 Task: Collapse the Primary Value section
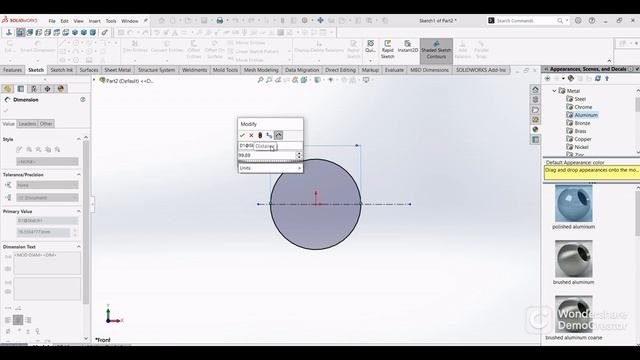tap(78, 211)
